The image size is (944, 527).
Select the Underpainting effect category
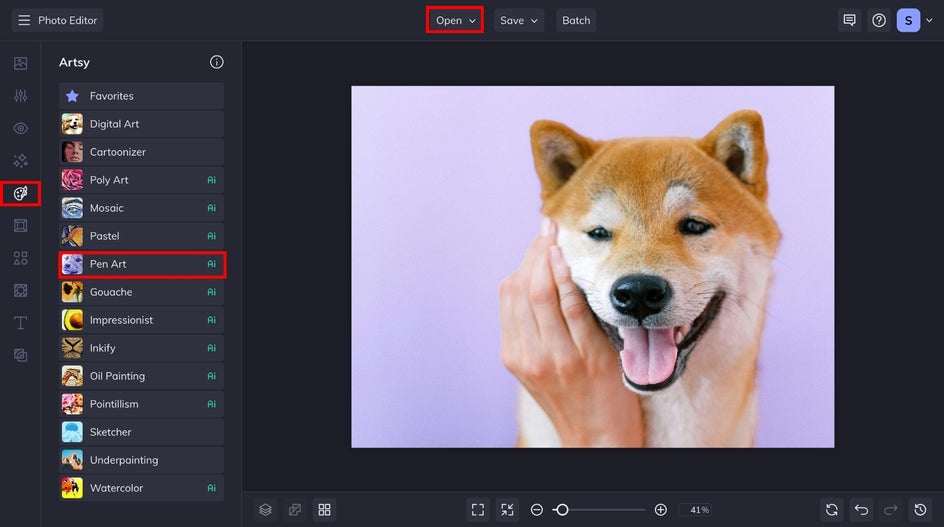point(141,460)
